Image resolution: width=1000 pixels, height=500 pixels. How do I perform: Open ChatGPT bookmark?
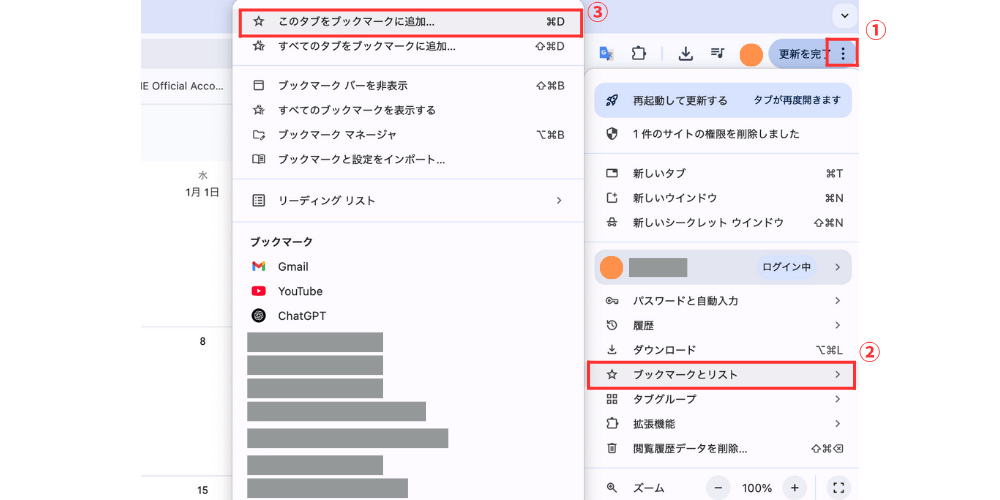pos(301,316)
